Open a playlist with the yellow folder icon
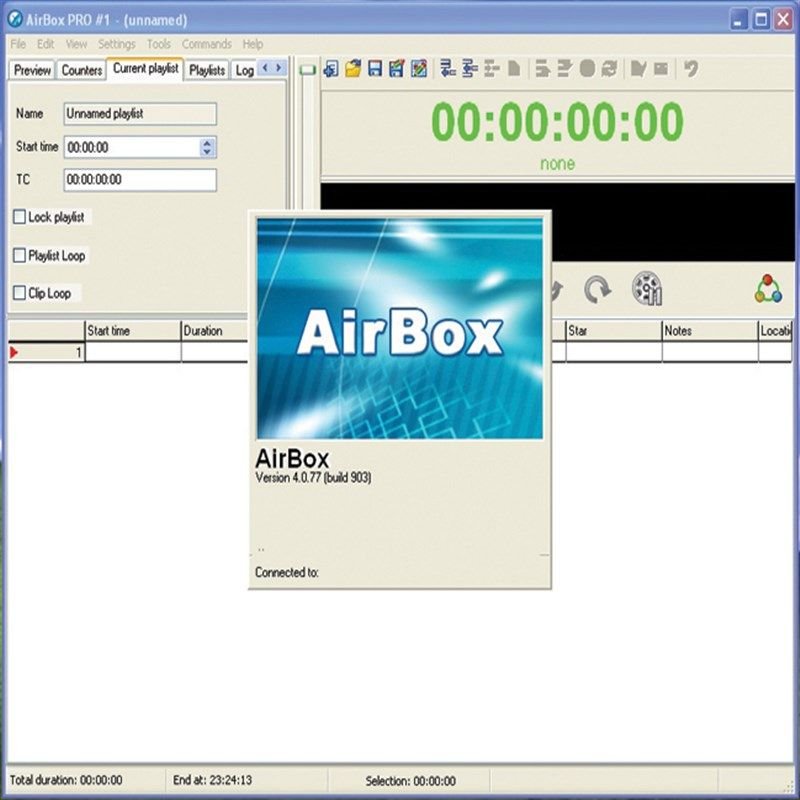Viewport: 800px width, 800px height. click(x=353, y=68)
